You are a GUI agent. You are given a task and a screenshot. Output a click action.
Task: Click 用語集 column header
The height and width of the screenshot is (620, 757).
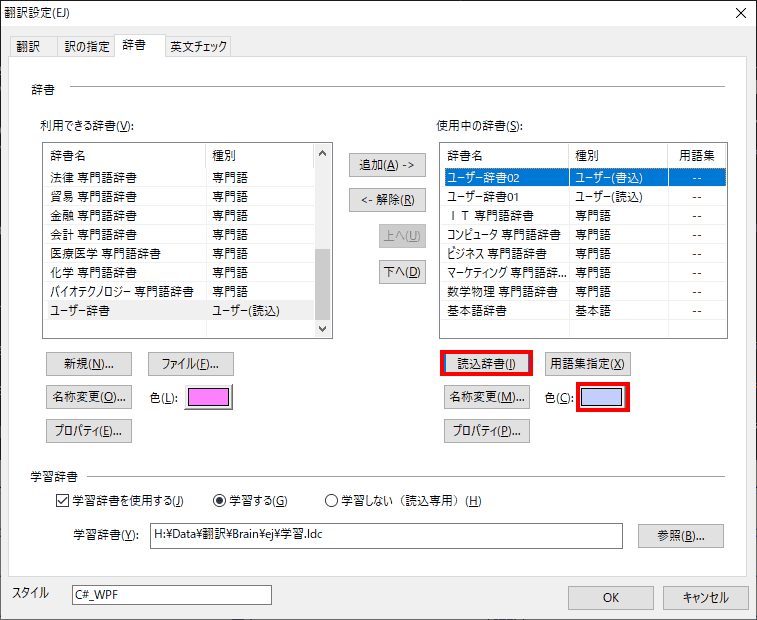697,155
